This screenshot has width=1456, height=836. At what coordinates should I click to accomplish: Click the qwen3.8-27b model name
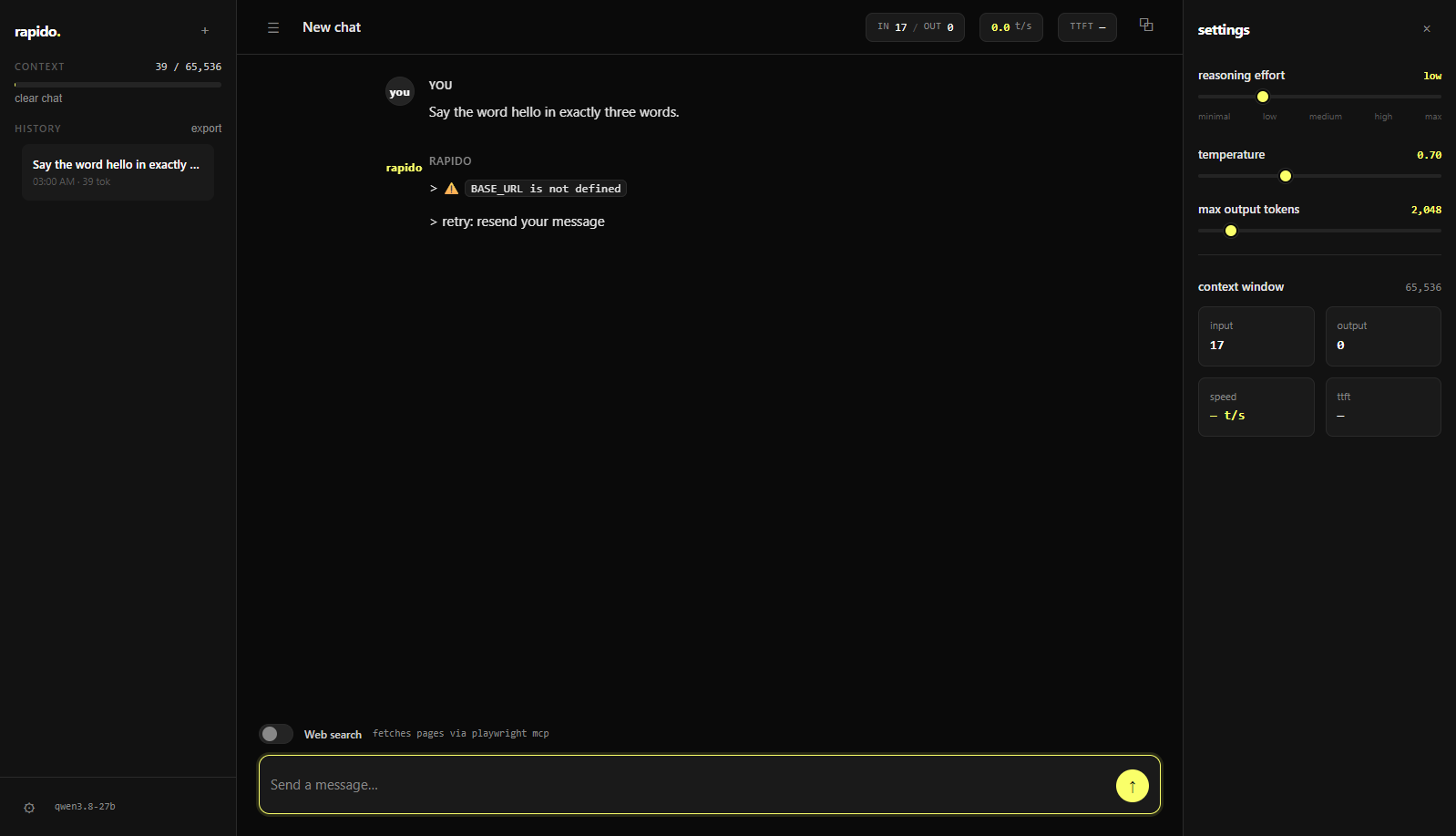85,807
